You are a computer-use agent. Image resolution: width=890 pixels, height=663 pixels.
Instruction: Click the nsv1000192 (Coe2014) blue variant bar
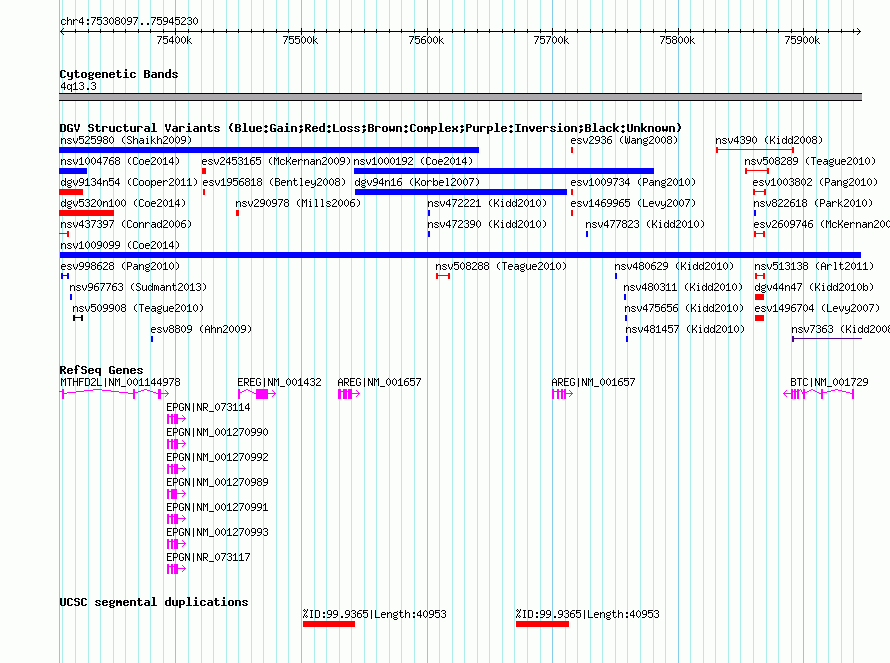503,171
